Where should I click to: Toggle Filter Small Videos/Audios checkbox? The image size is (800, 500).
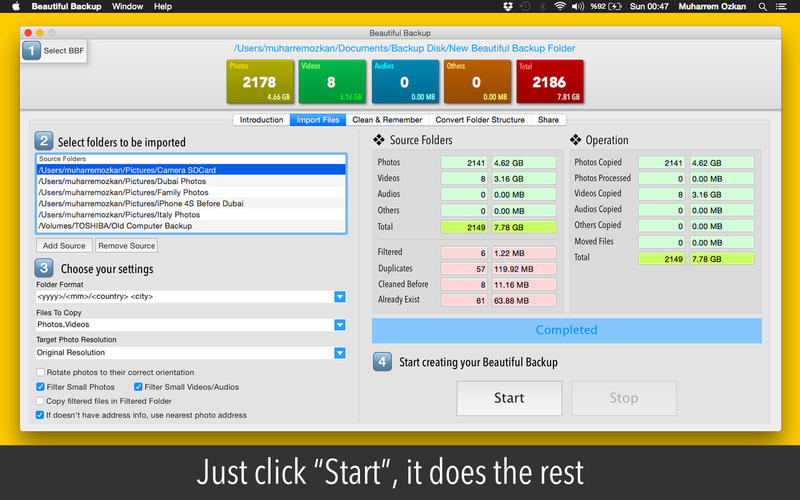(138, 387)
